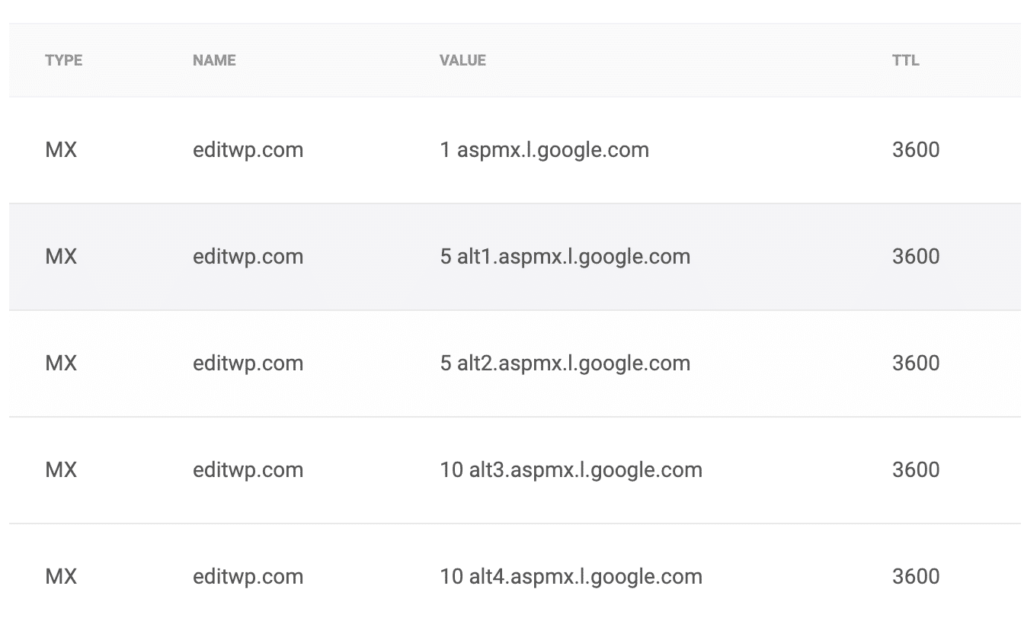Select the value 10 alt4.aspmx.l.google.com
The width and height of the screenshot is (1024, 634).
[571, 577]
